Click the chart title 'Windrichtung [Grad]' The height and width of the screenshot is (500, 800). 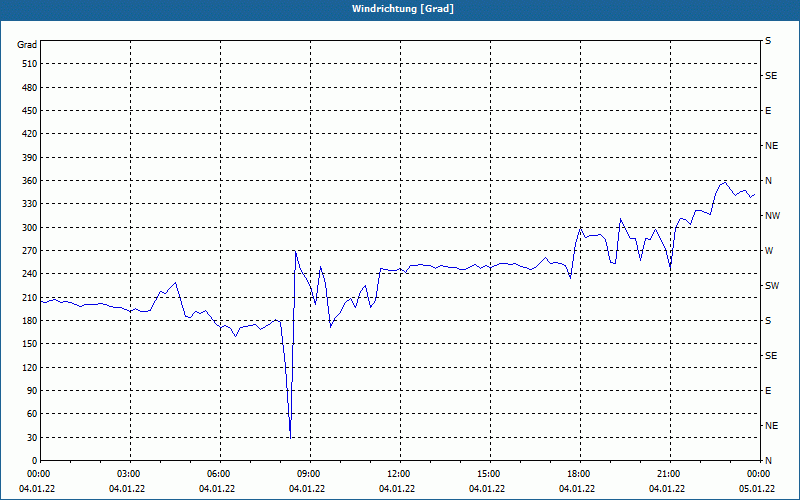tap(403, 9)
